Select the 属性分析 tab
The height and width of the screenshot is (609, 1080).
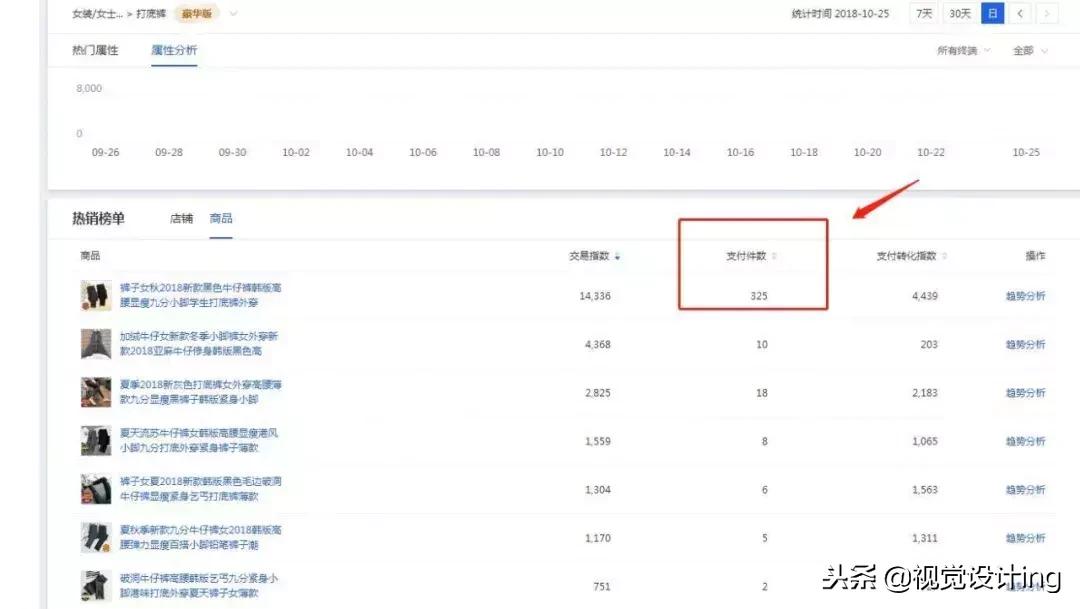click(x=173, y=49)
